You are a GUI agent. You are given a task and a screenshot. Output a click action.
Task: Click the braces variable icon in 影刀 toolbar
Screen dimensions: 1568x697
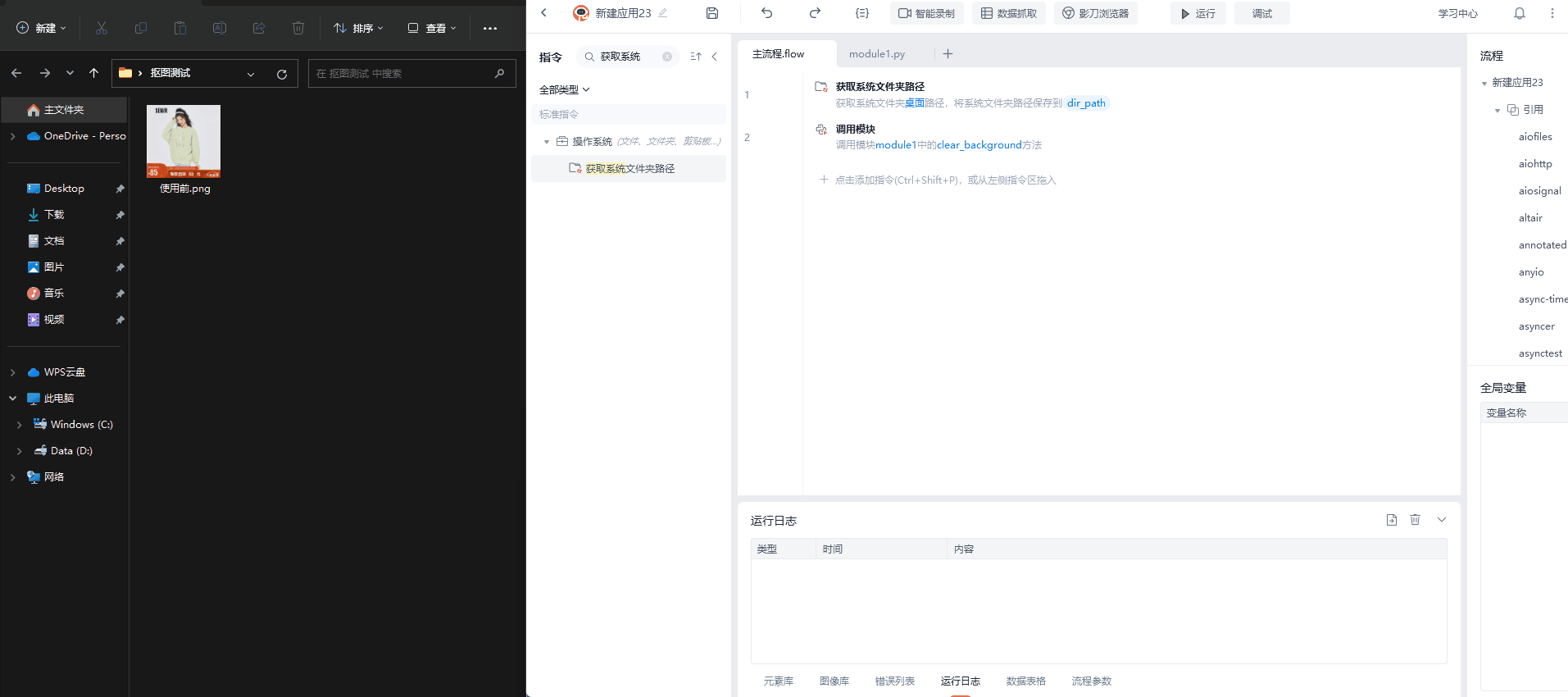pyautogui.click(x=862, y=13)
